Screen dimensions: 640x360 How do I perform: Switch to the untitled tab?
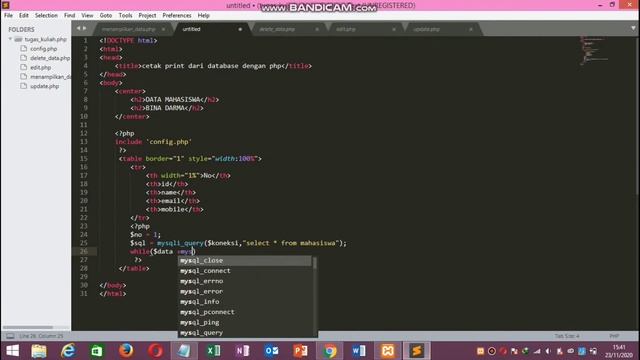[191, 29]
